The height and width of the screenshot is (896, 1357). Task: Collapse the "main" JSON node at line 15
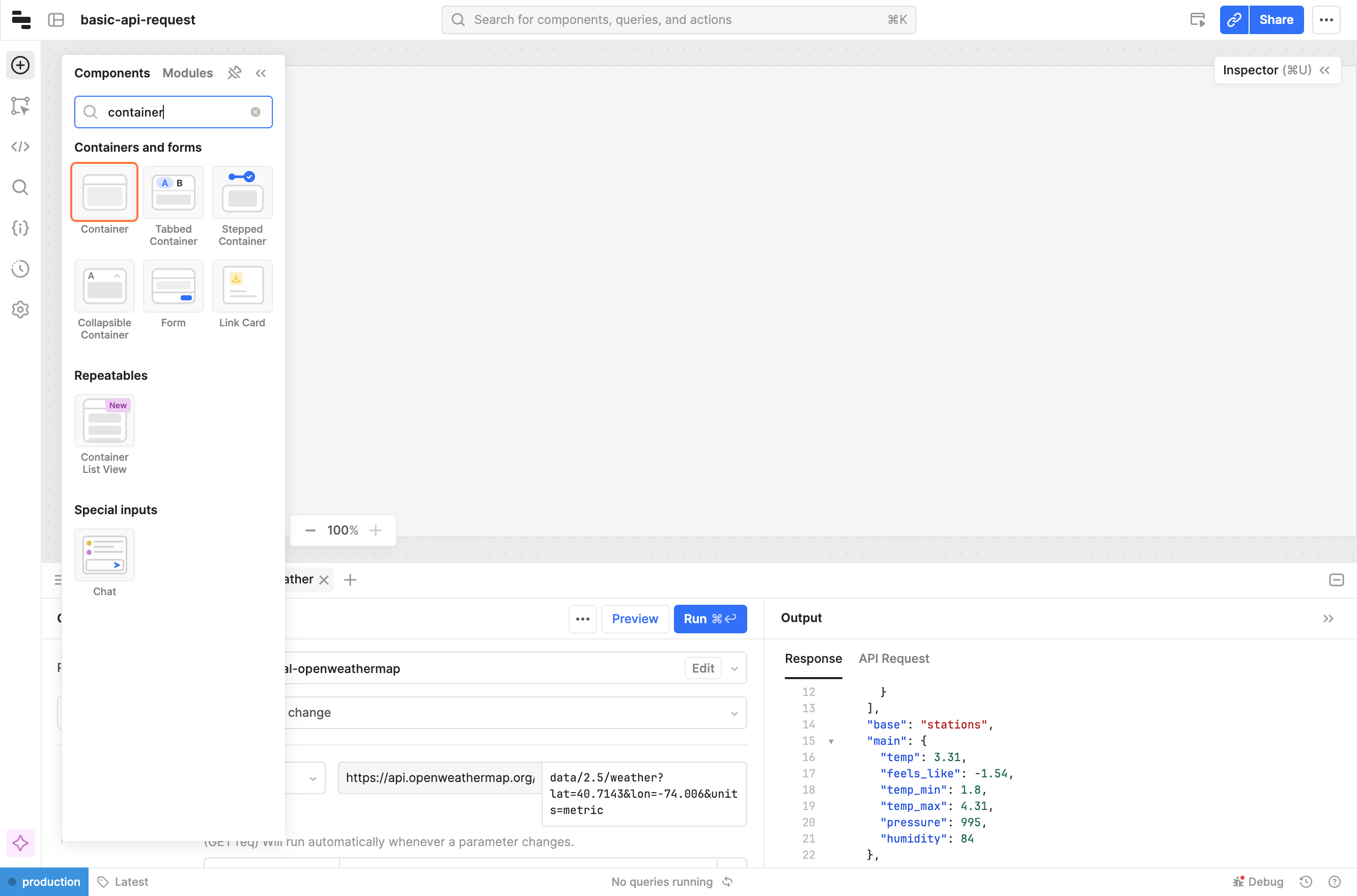click(x=831, y=741)
